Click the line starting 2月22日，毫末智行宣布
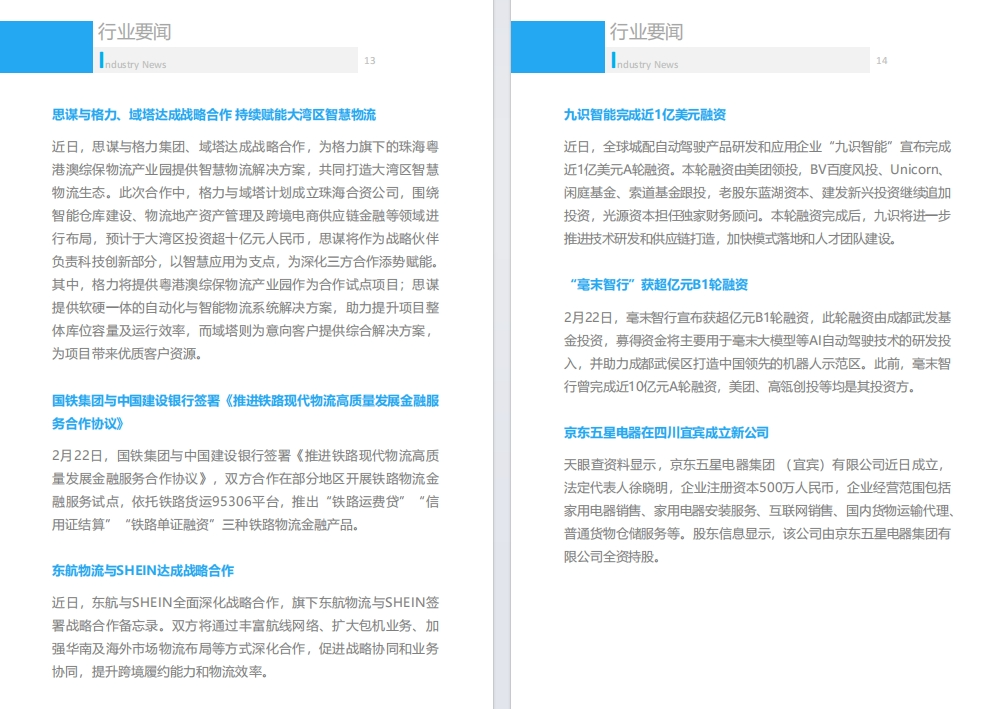The height and width of the screenshot is (709, 1005). (x=757, y=317)
